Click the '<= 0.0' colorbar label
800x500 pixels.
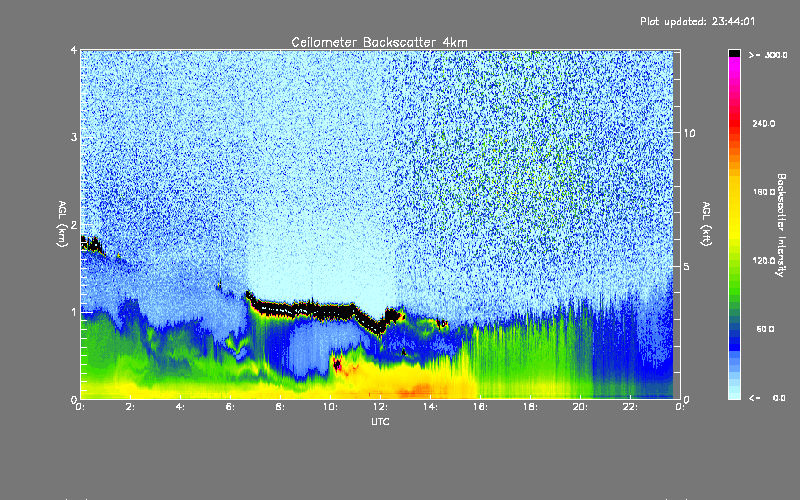pos(768,398)
